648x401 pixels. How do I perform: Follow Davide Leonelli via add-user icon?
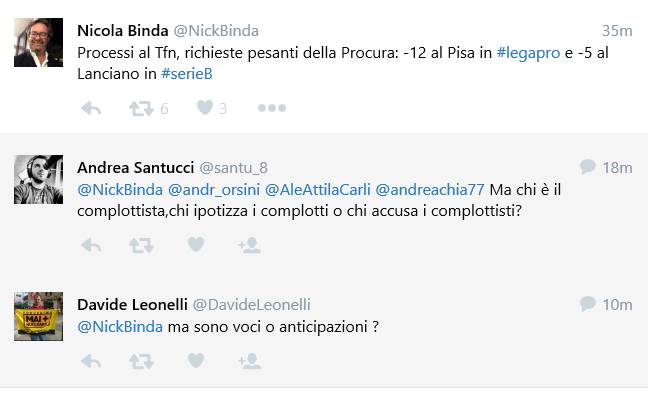(x=249, y=361)
